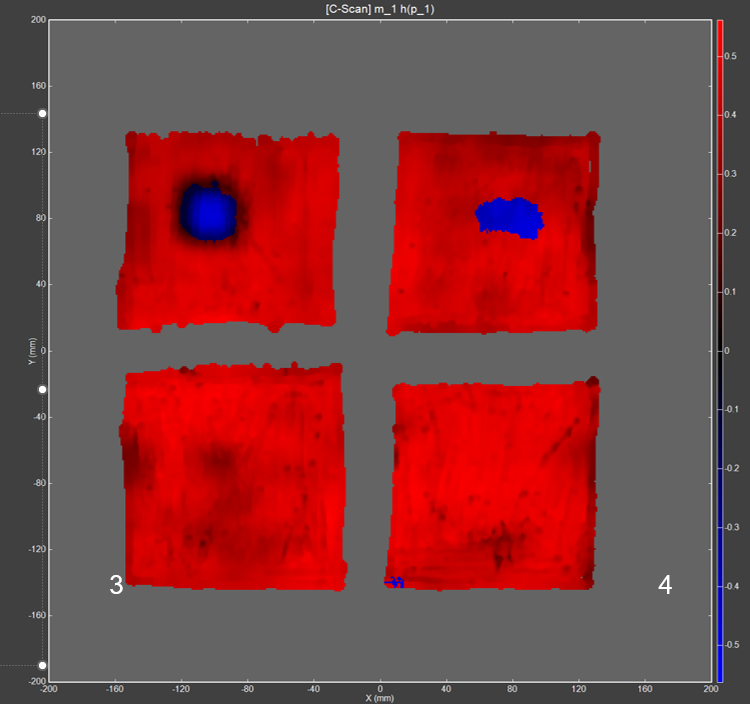Click the small blue marker on bottom-right panel
This screenshot has height=704, width=750.
tap(394, 581)
